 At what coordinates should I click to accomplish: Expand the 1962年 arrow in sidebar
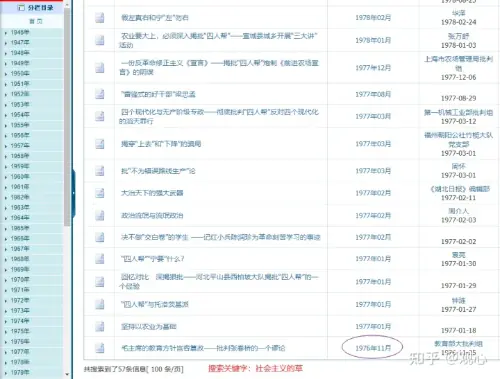(x=6, y=198)
